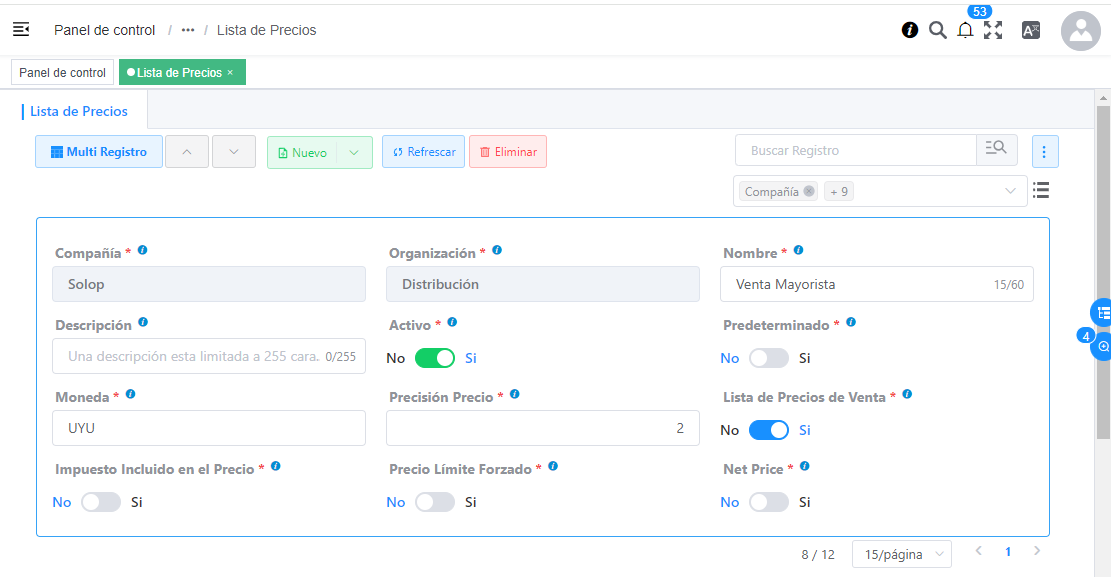Open the search magnifier in header
Image resolution: width=1113 pixels, height=577 pixels.
click(937, 30)
